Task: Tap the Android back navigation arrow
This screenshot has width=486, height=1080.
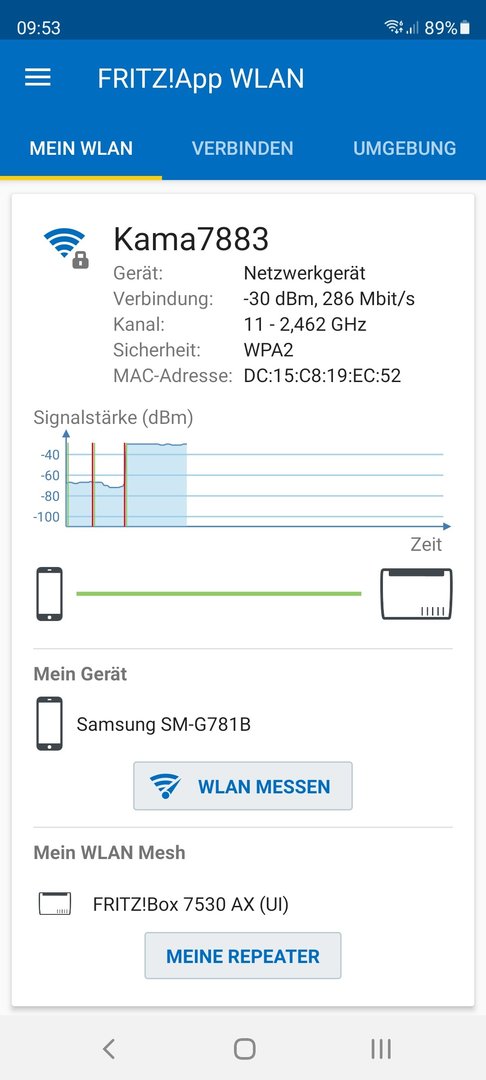Action: [108, 1048]
